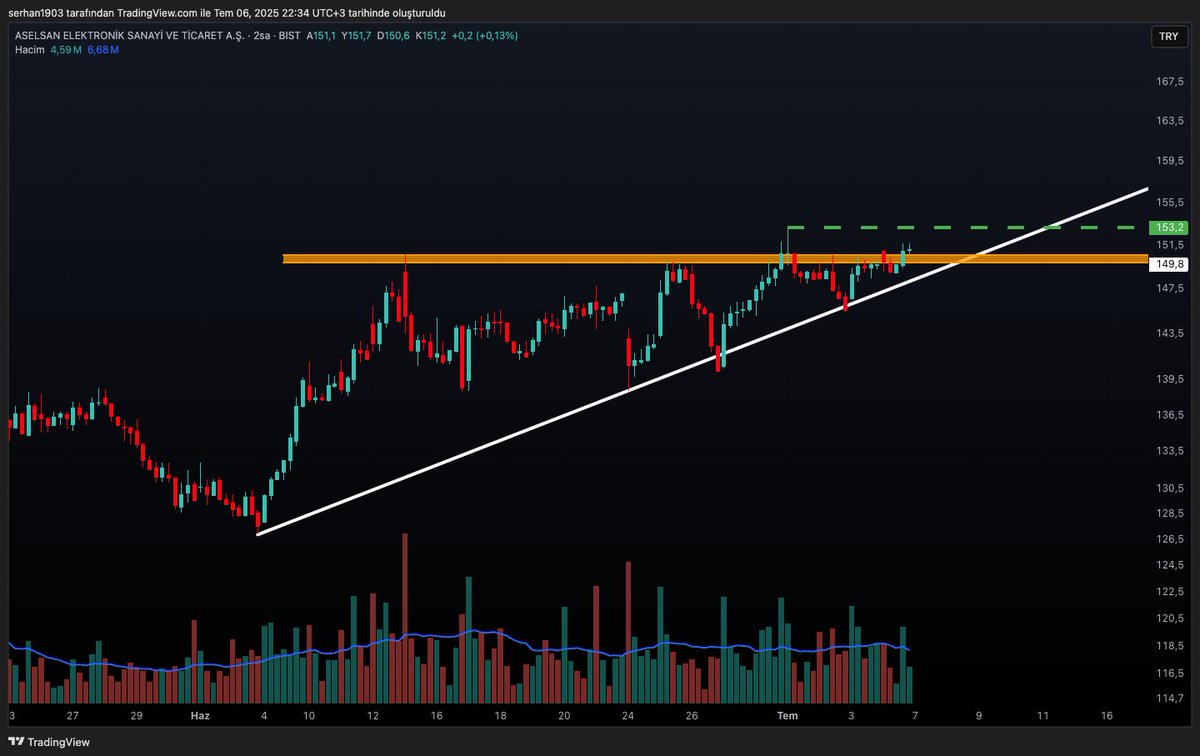Click the 124,5 price axis label

[1169, 565]
